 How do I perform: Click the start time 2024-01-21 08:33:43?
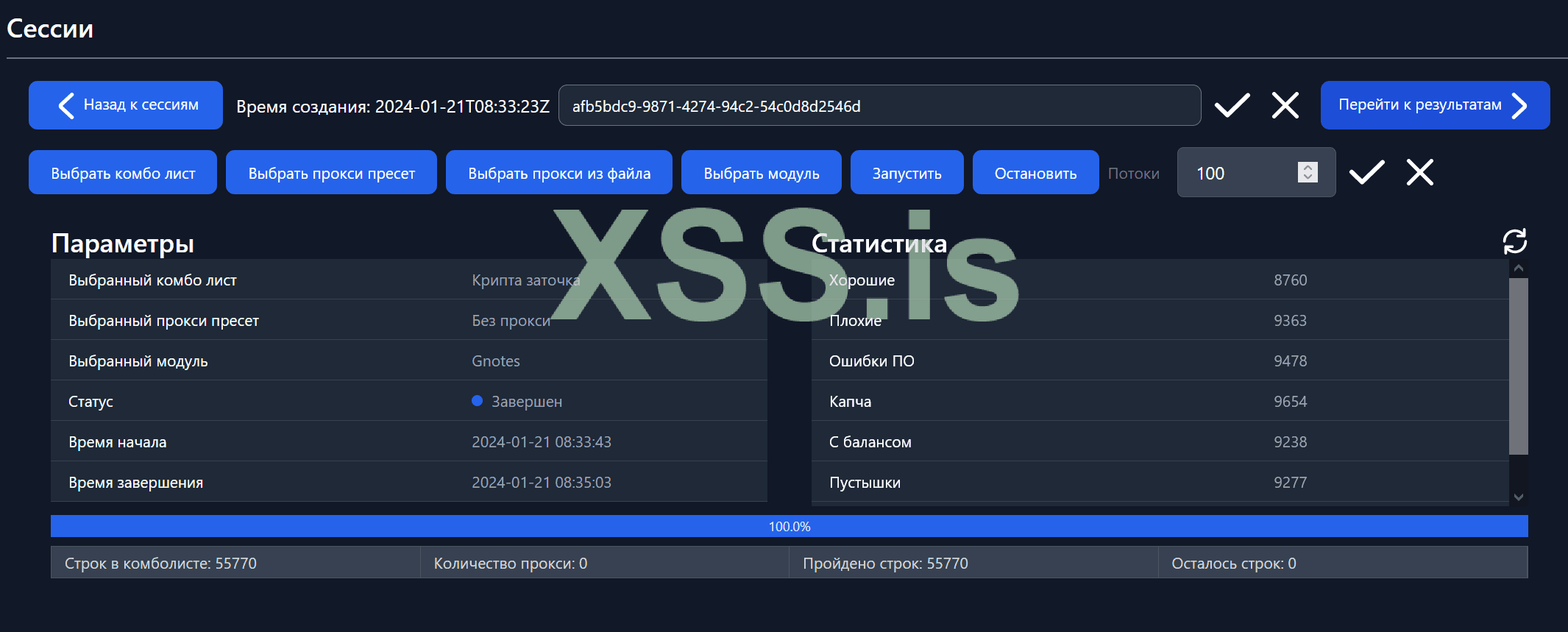[x=542, y=442]
